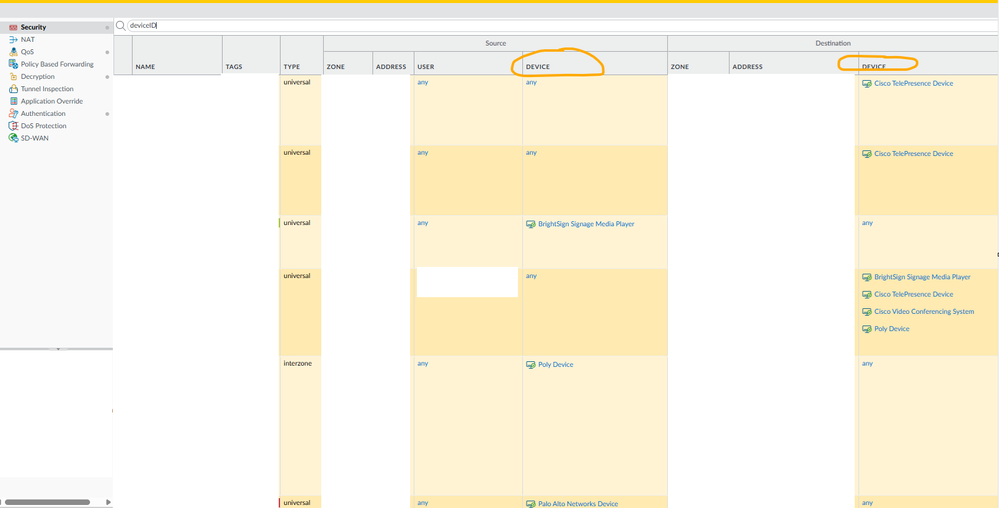
Task: Click user any in Palo Alto Networks row
Action: [422, 502]
